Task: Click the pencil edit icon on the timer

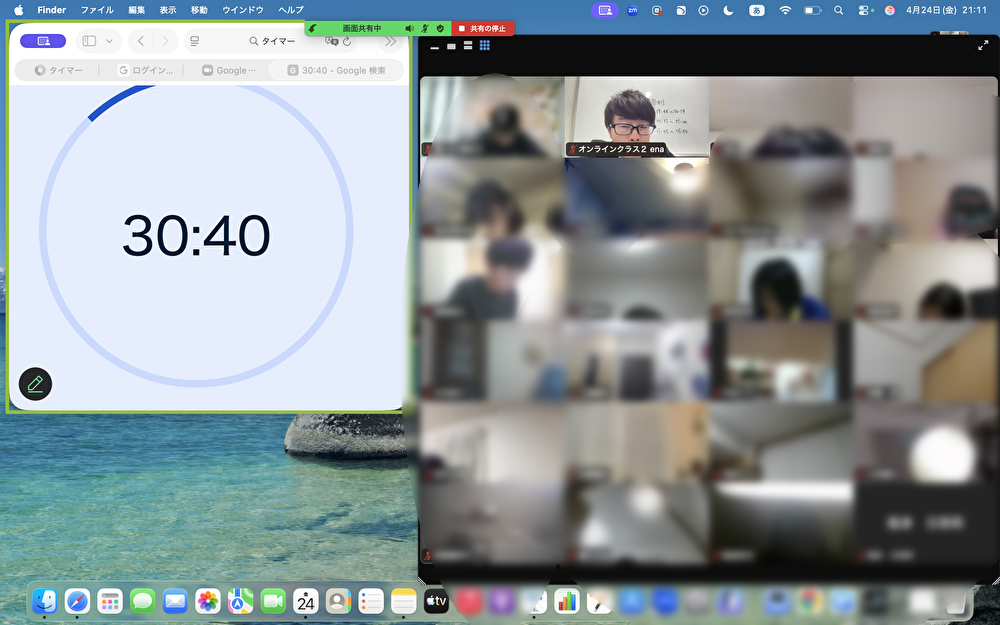Action: pyautogui.click(x=35, y=384)
